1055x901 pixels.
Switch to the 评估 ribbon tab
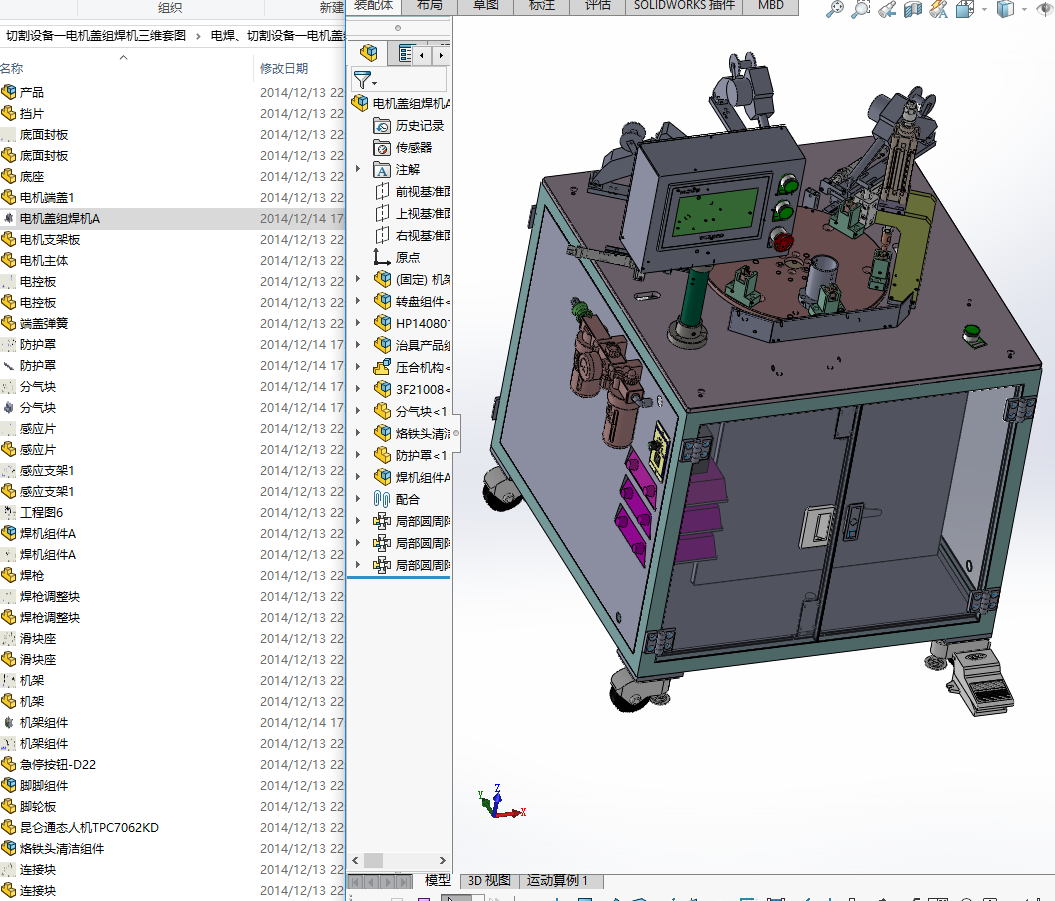597,6
